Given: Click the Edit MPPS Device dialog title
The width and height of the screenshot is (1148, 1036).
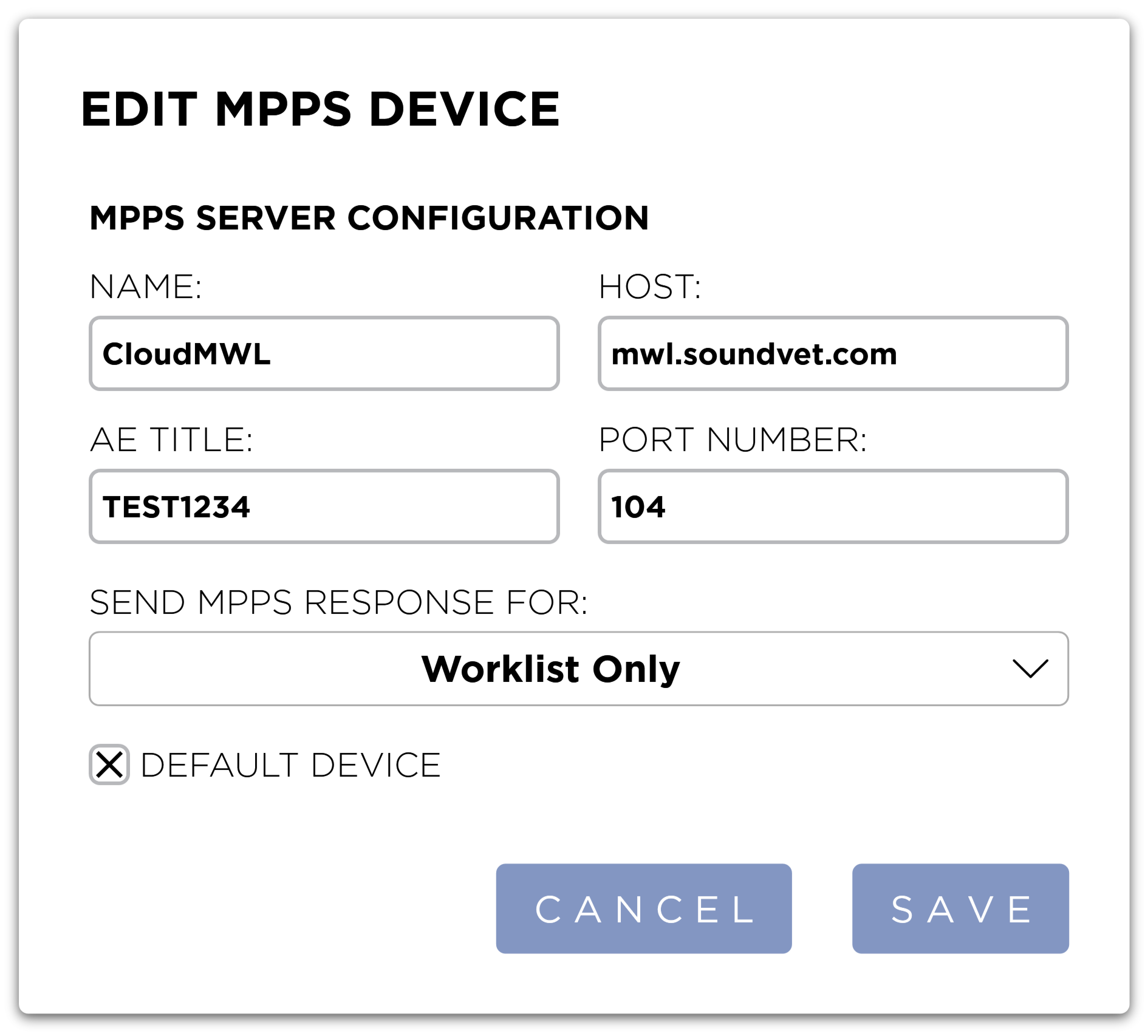Looking at the screenshot, I should tap(320, 109).
